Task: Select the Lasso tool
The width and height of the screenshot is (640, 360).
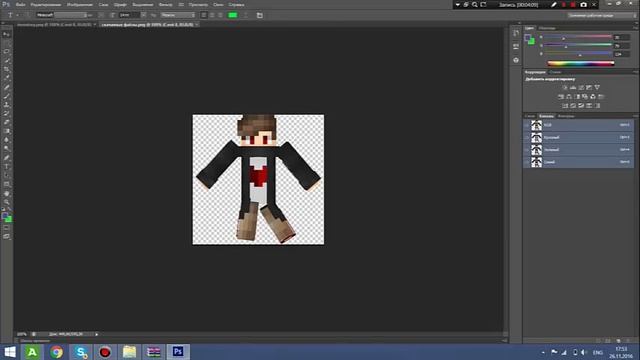Action: tap(7, 52)
